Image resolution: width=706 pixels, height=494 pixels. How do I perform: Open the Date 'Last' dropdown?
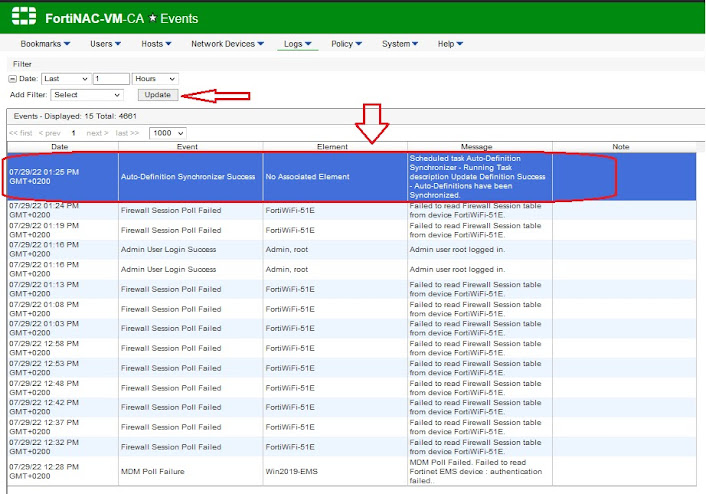click(66, 79)
